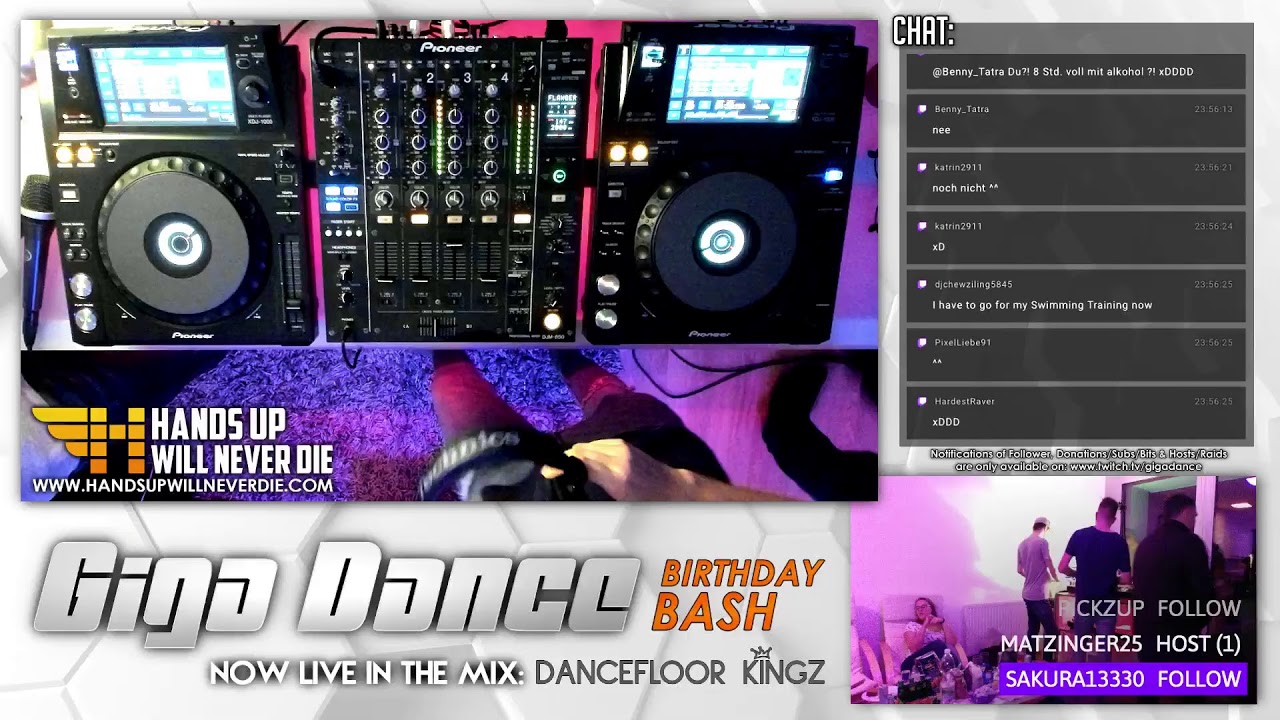Click the MATZINGER25 HOST (1) alert
The width and height of the screenshot is (1280, 720).
[1120, 644]
